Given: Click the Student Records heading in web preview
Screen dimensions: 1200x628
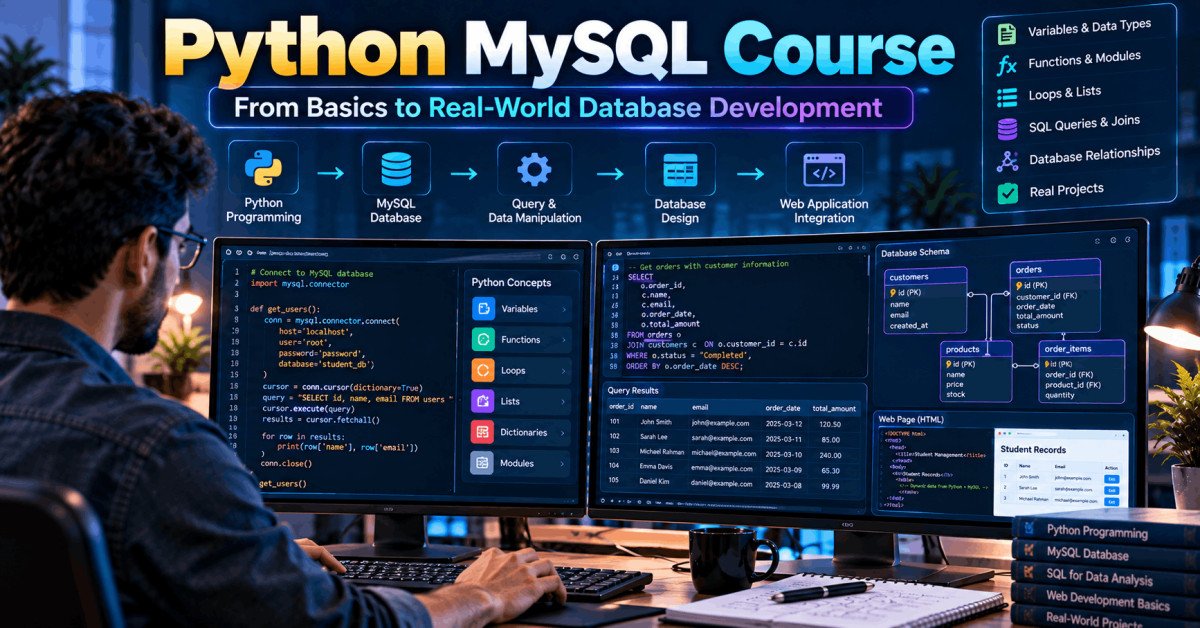Looking at the screenshot, I should [1033, 450].
